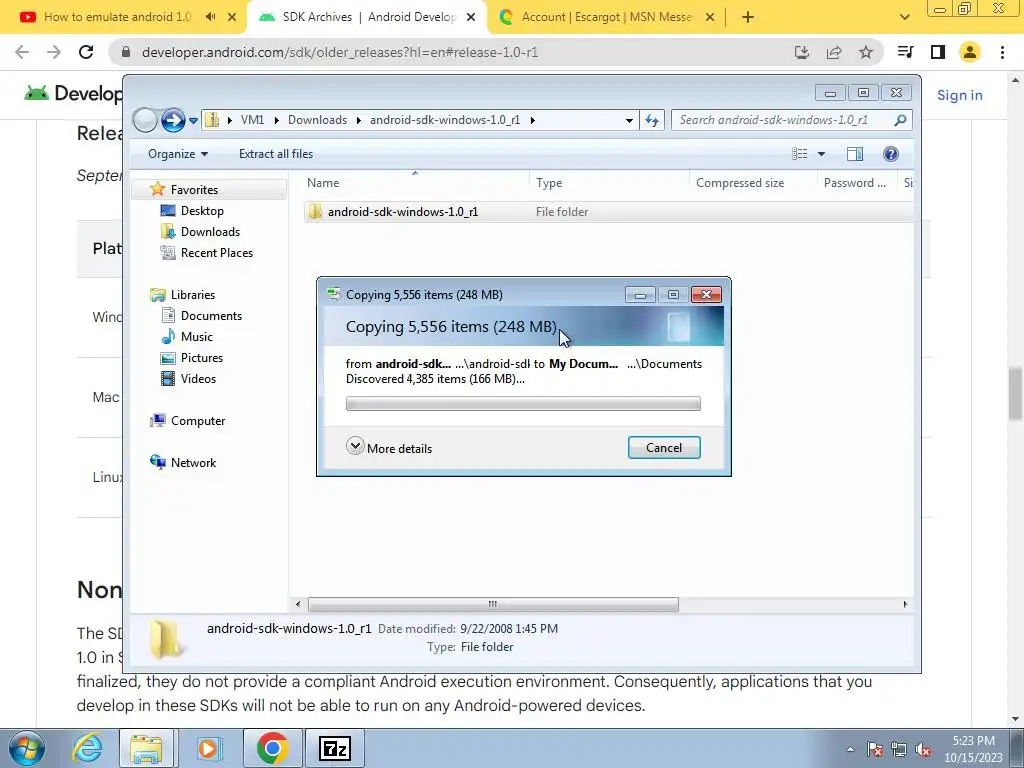Launch Internet Explorer from taskbar

point(87,748)
